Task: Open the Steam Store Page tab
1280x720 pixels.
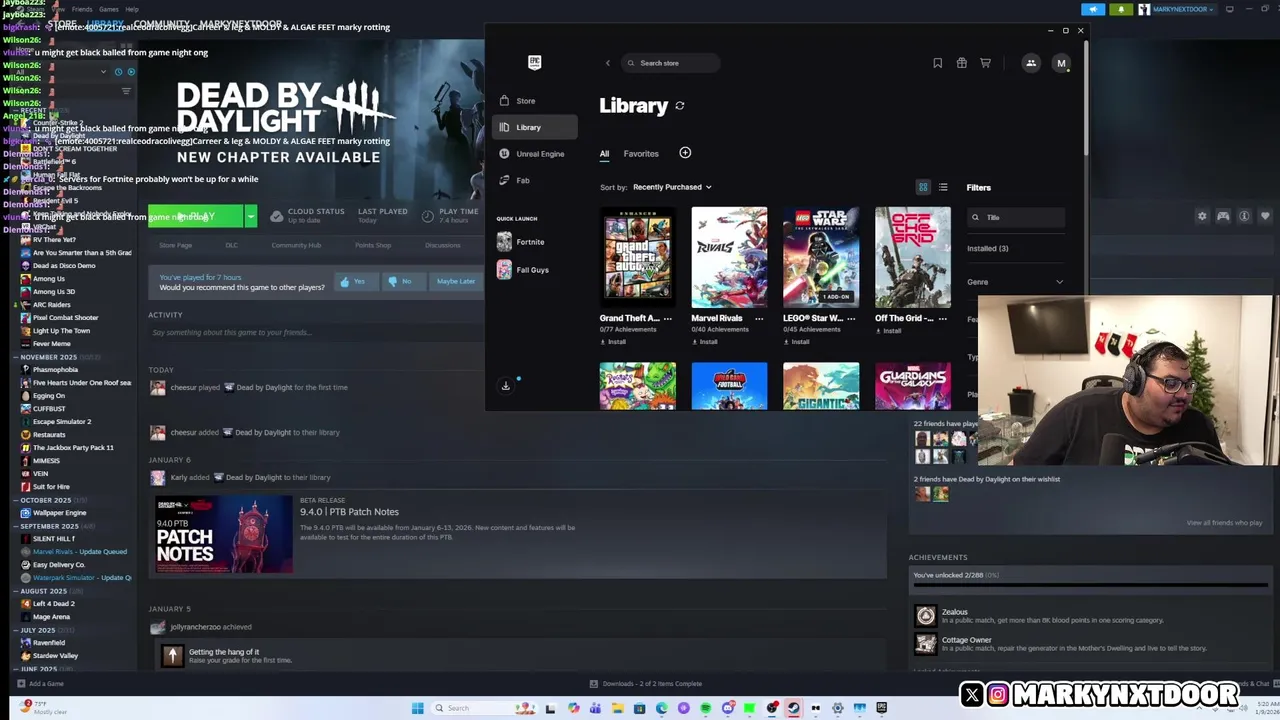Action: click(175, 245)
